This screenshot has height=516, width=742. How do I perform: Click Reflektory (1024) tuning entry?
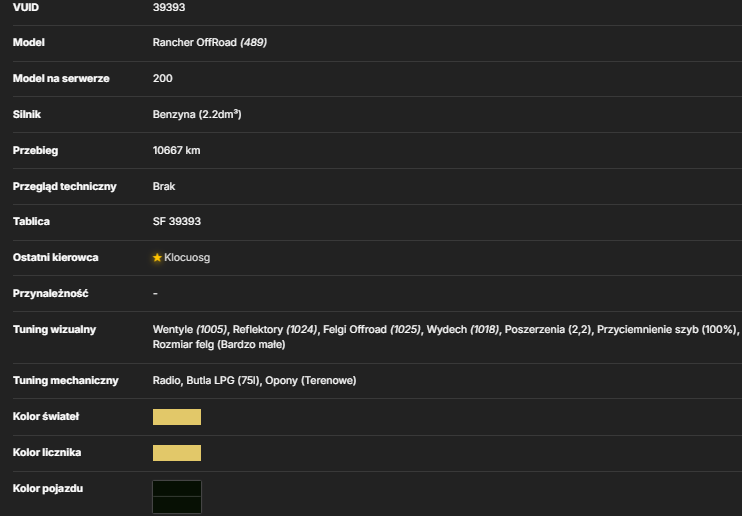tap(274, 329)
